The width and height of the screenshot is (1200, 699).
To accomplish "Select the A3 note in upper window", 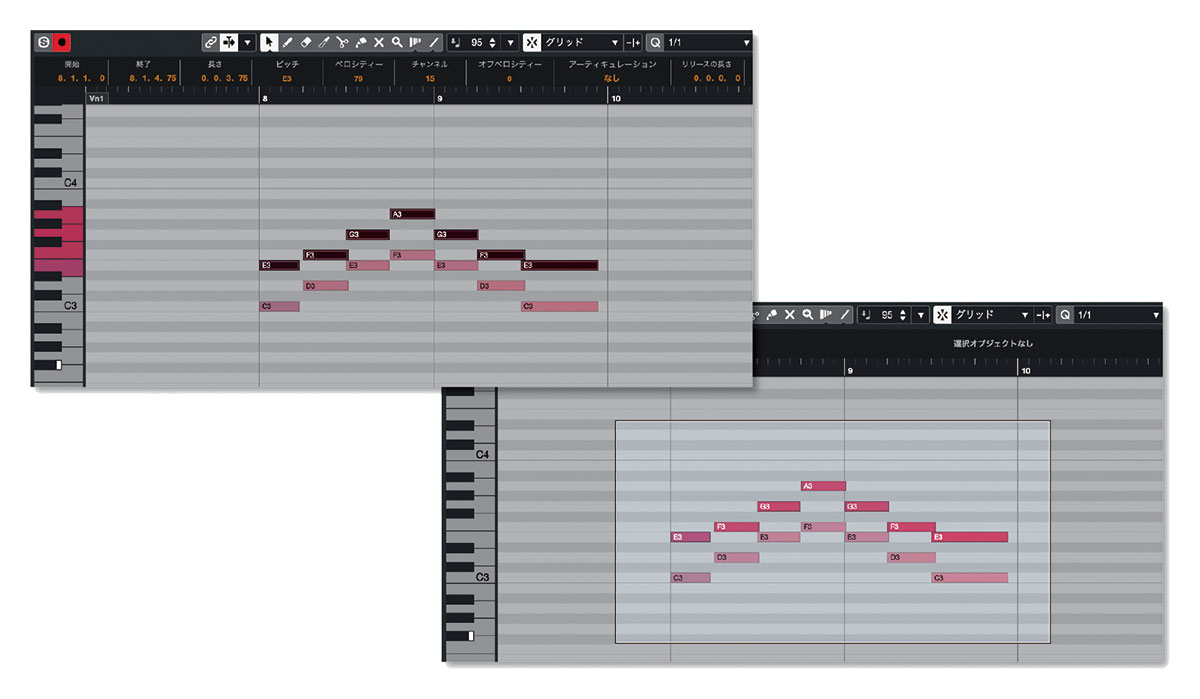I will click(x=412, y=214).
